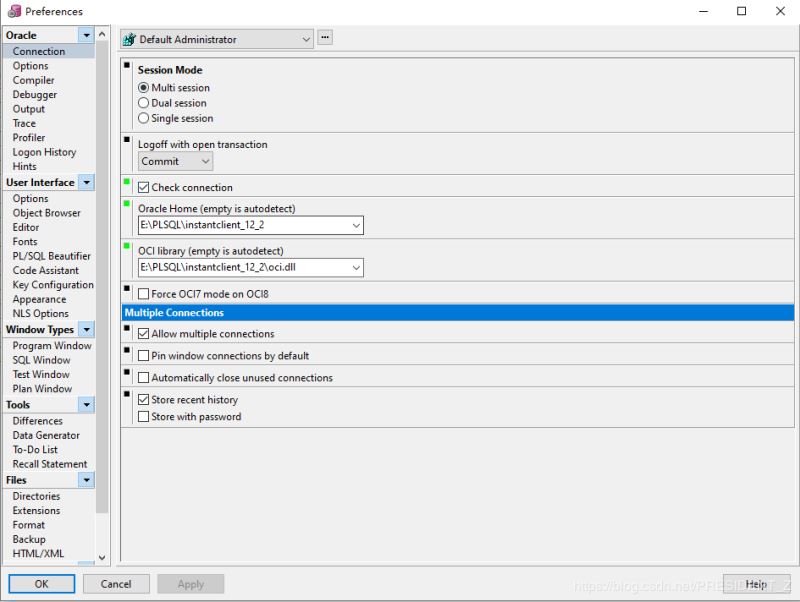Enable Force OCI7 mode on OCI8
This screenshot has height=602, width=800.
(143, 294)
